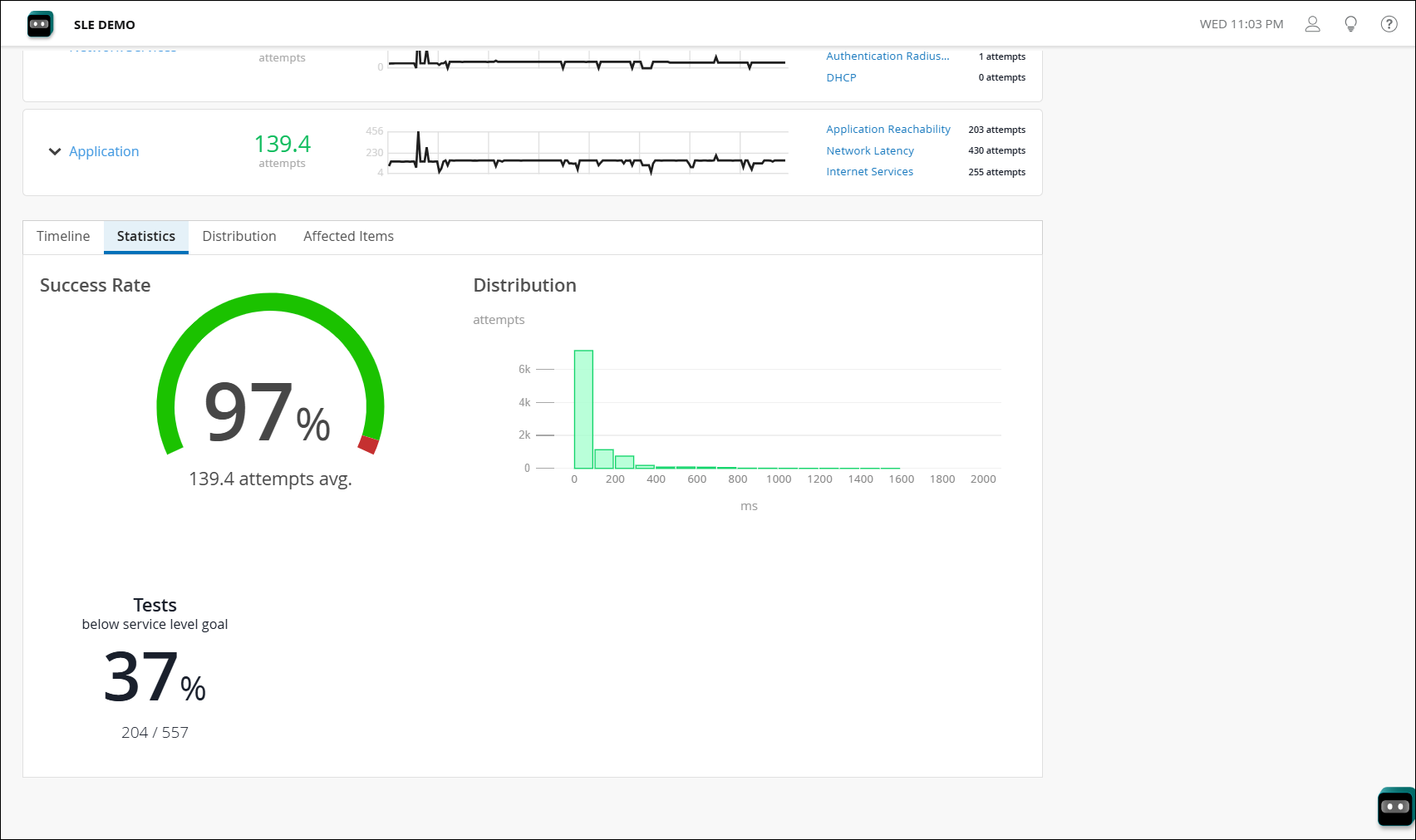Screen dimensions: 1416x840
Task: Collapse the Application SLE section
Action: tap(55, 151)
